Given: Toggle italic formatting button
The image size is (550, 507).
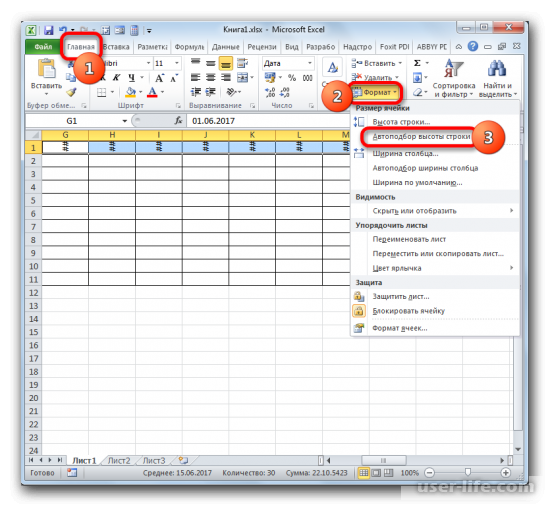Looking at the screenshot, I should [x=116, y=78].
